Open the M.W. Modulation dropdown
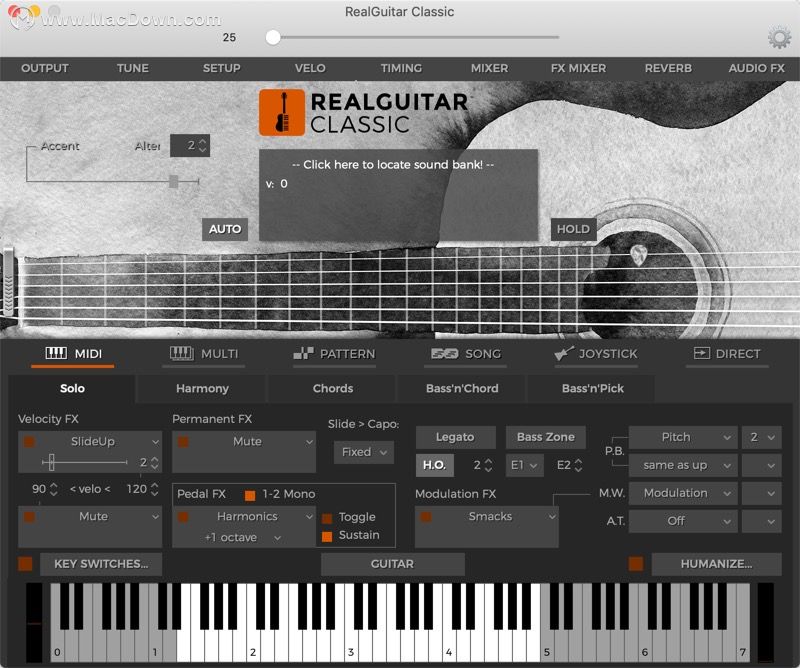 pos(683,493)
